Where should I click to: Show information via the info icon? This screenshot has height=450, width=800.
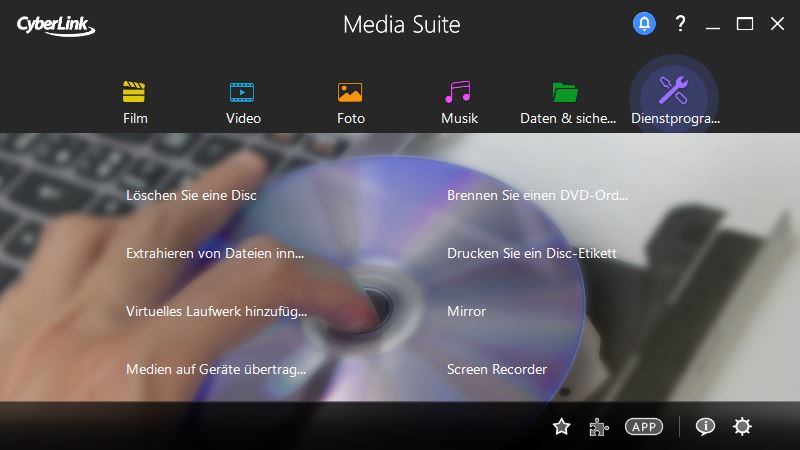click(705, 427)
